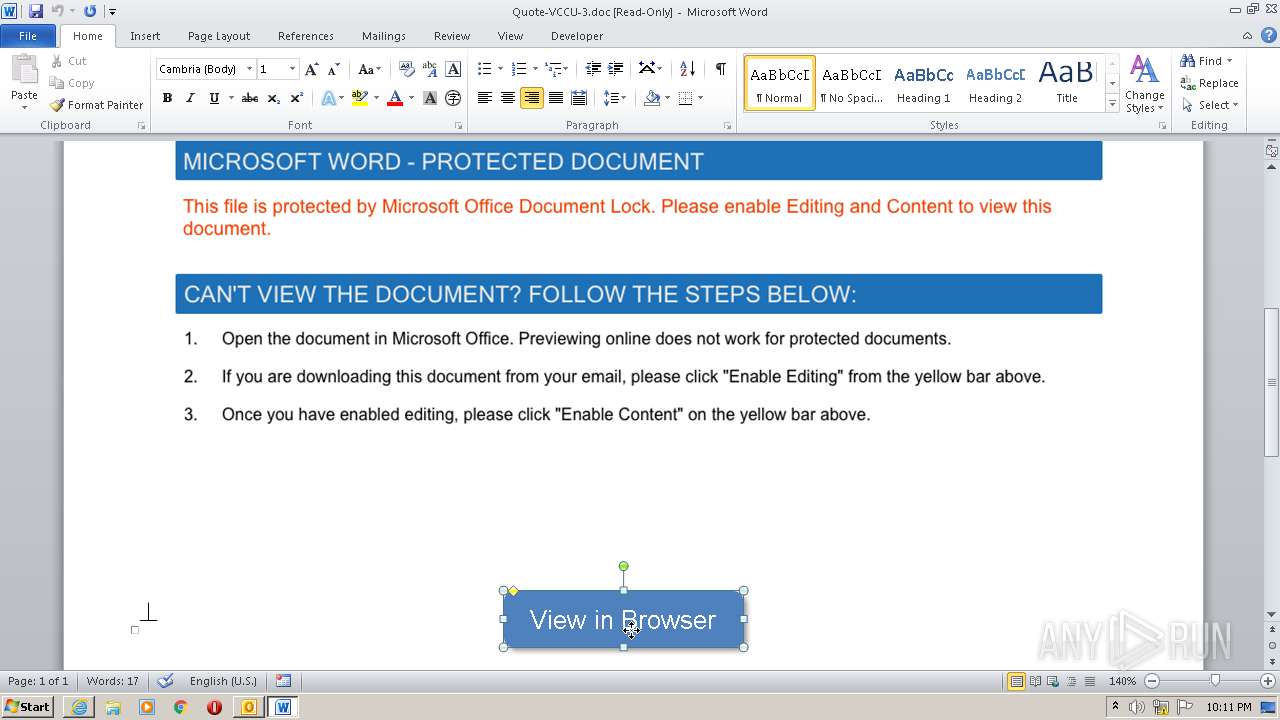Open the Change Styles menu
Screen dimensions: 1280x720
pos(1145,84)
